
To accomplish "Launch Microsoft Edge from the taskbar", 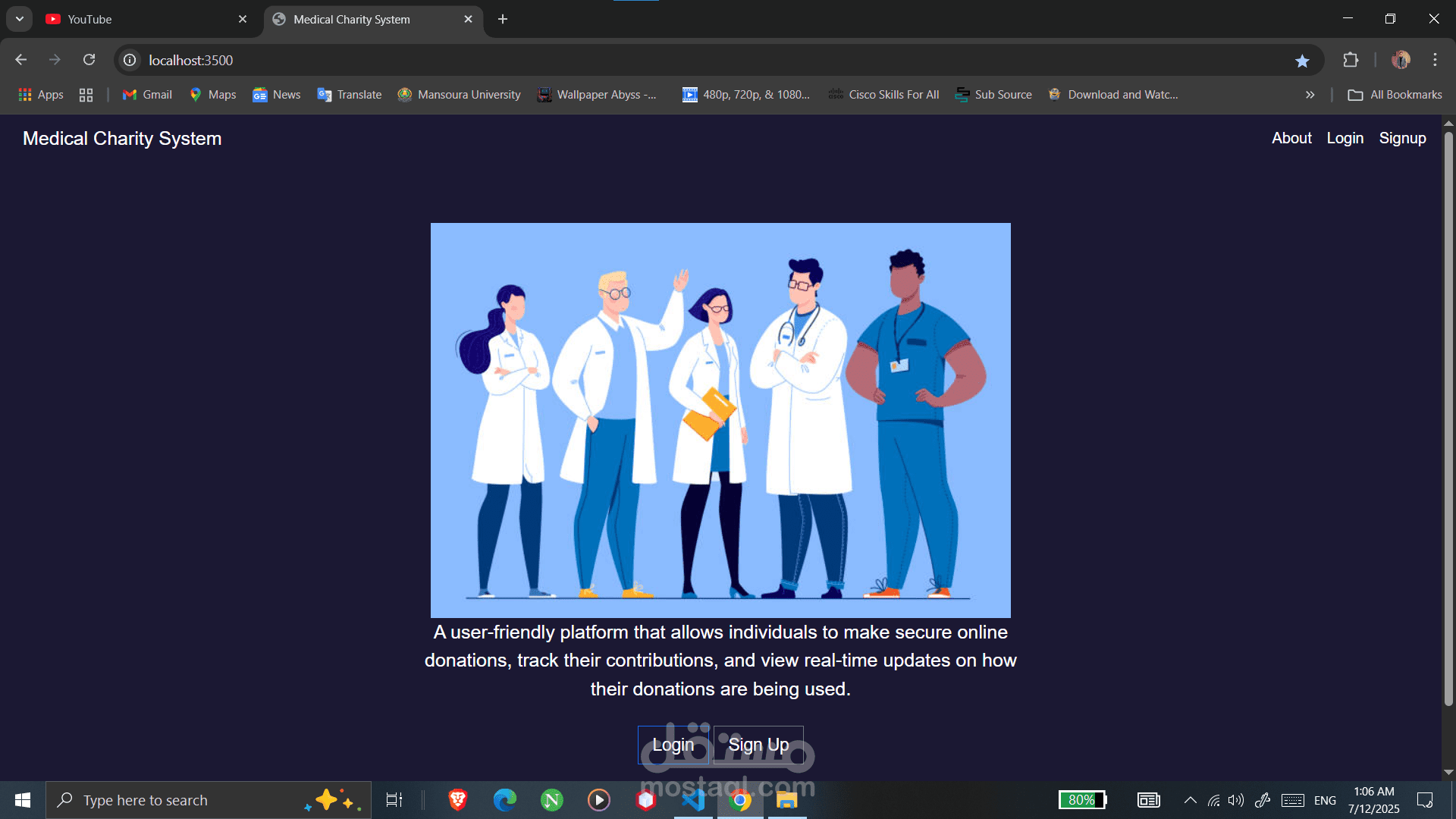I will coord(504,800).
